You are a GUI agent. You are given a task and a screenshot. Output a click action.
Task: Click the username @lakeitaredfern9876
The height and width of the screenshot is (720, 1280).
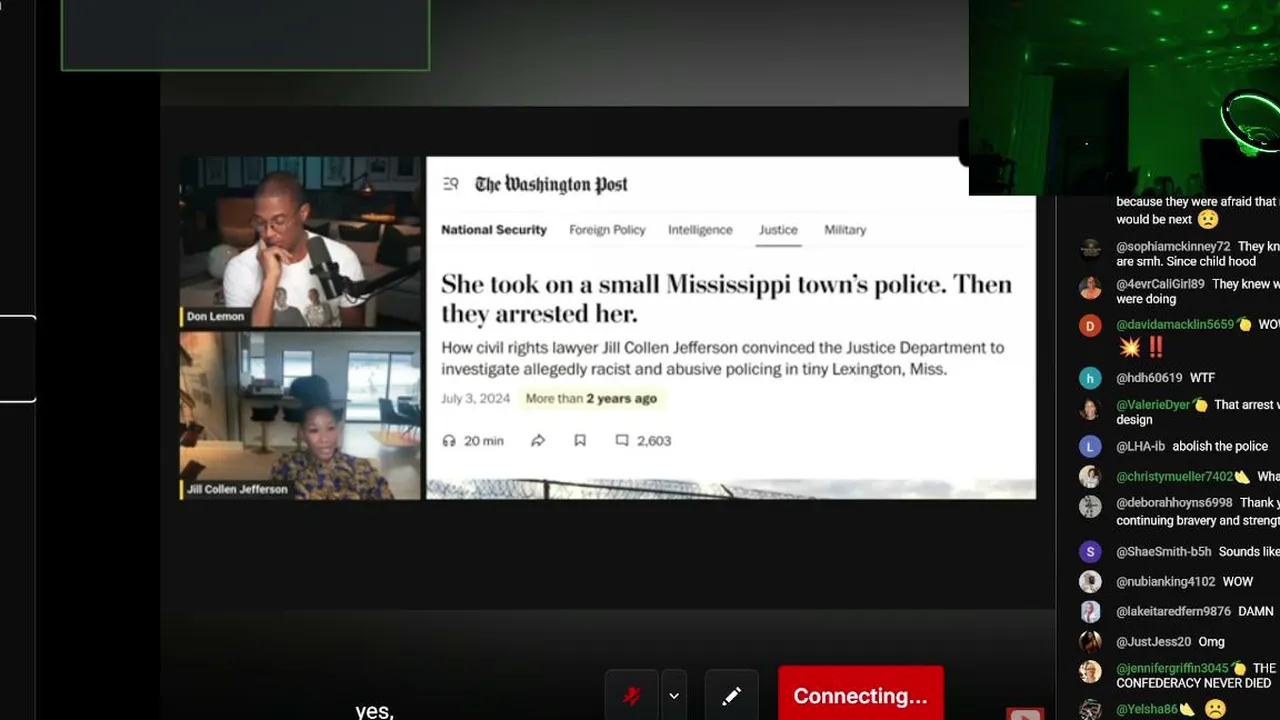(x=1173, y=612)
